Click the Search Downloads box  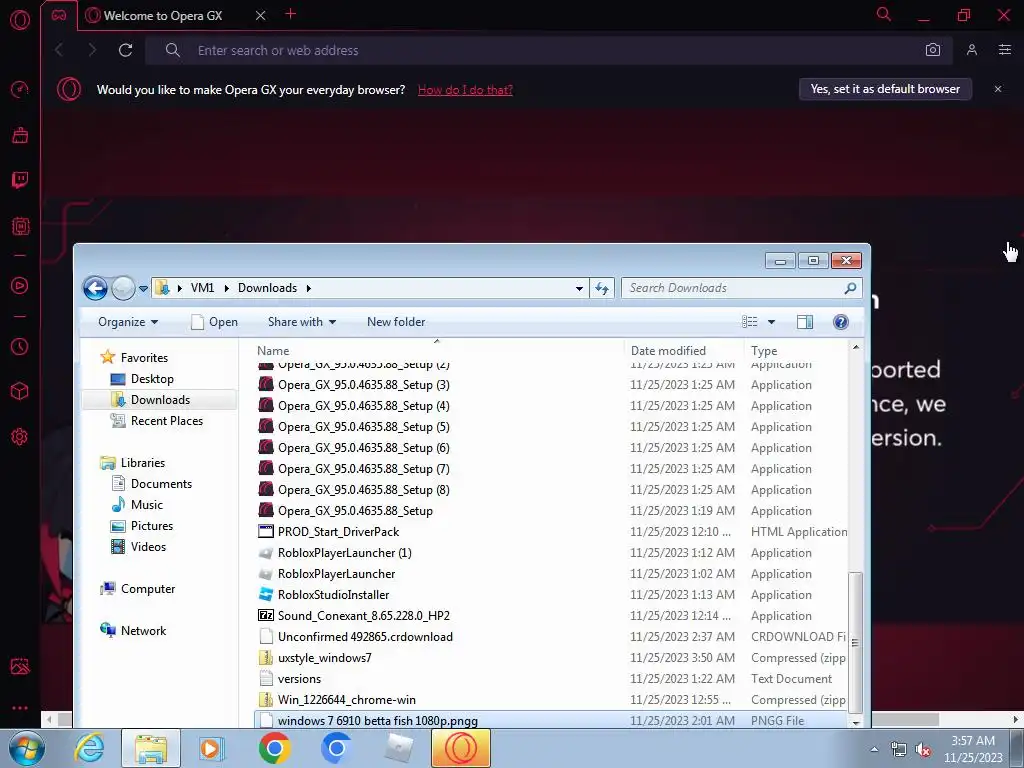click(x=741, y=288)
